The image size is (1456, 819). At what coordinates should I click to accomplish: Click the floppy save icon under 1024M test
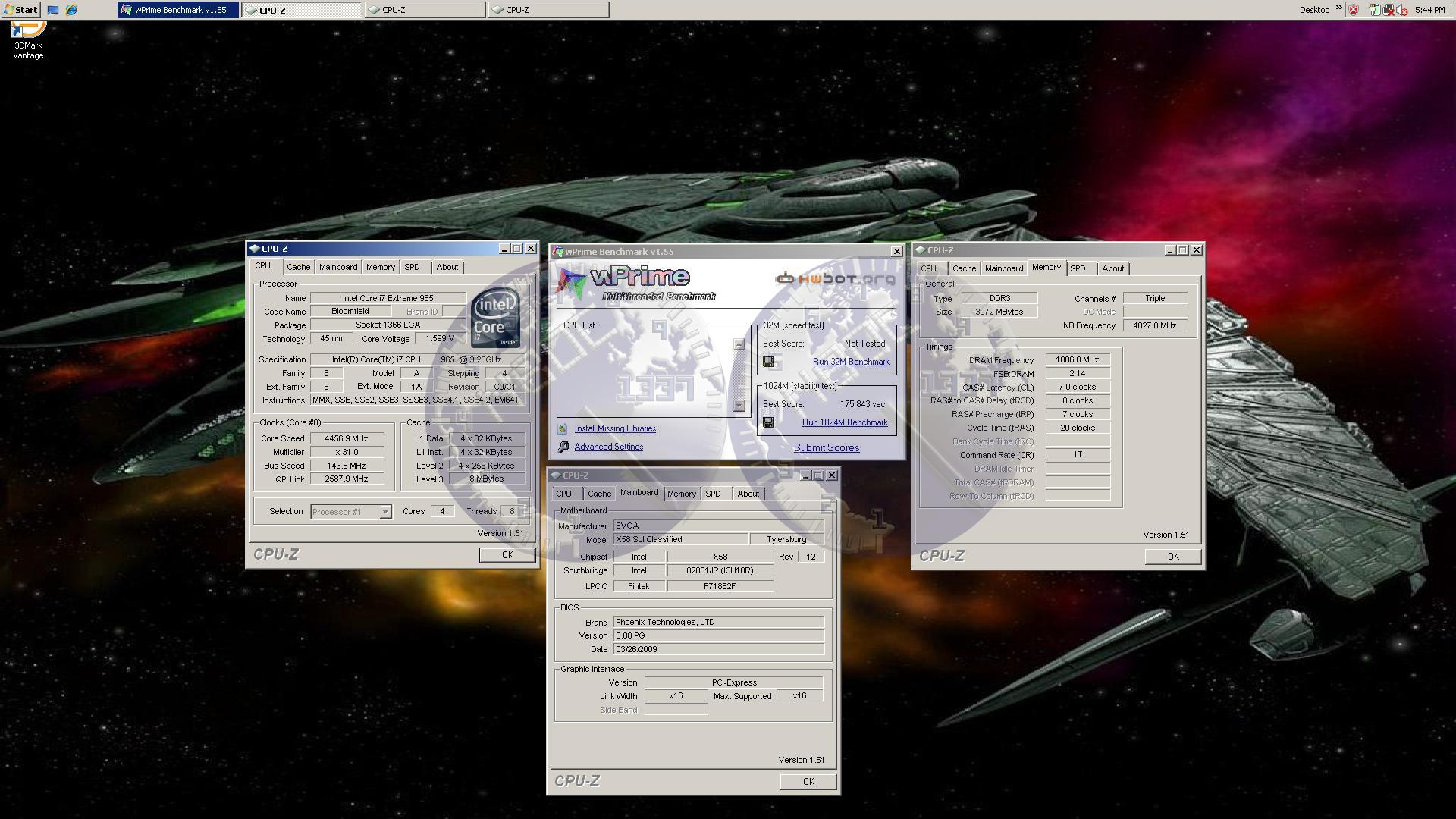[768, 422]
